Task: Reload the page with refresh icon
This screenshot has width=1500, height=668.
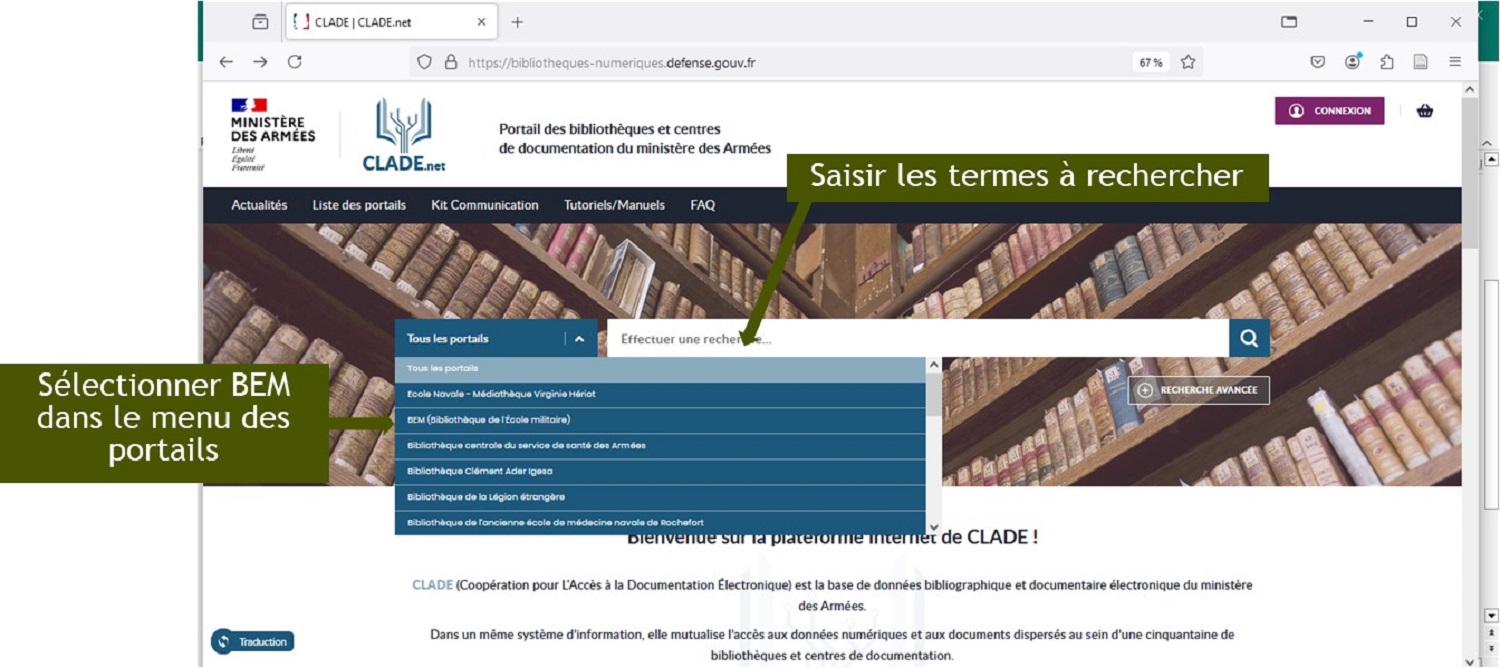Action: point(294,62)
